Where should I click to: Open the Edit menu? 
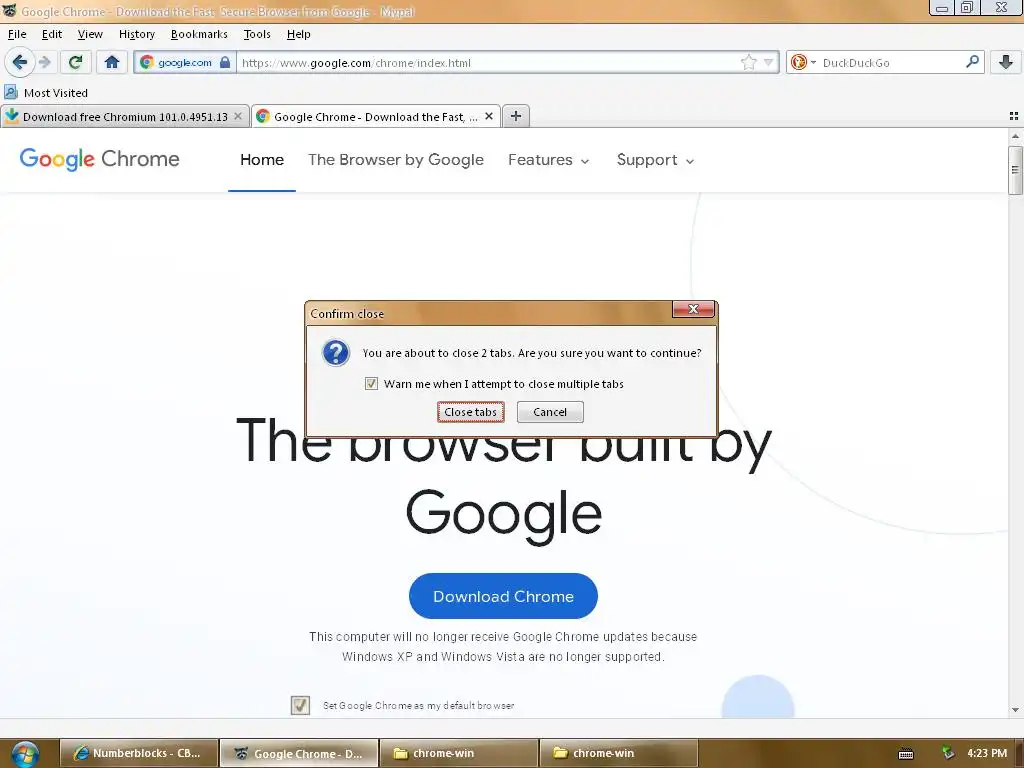point(52,34)
